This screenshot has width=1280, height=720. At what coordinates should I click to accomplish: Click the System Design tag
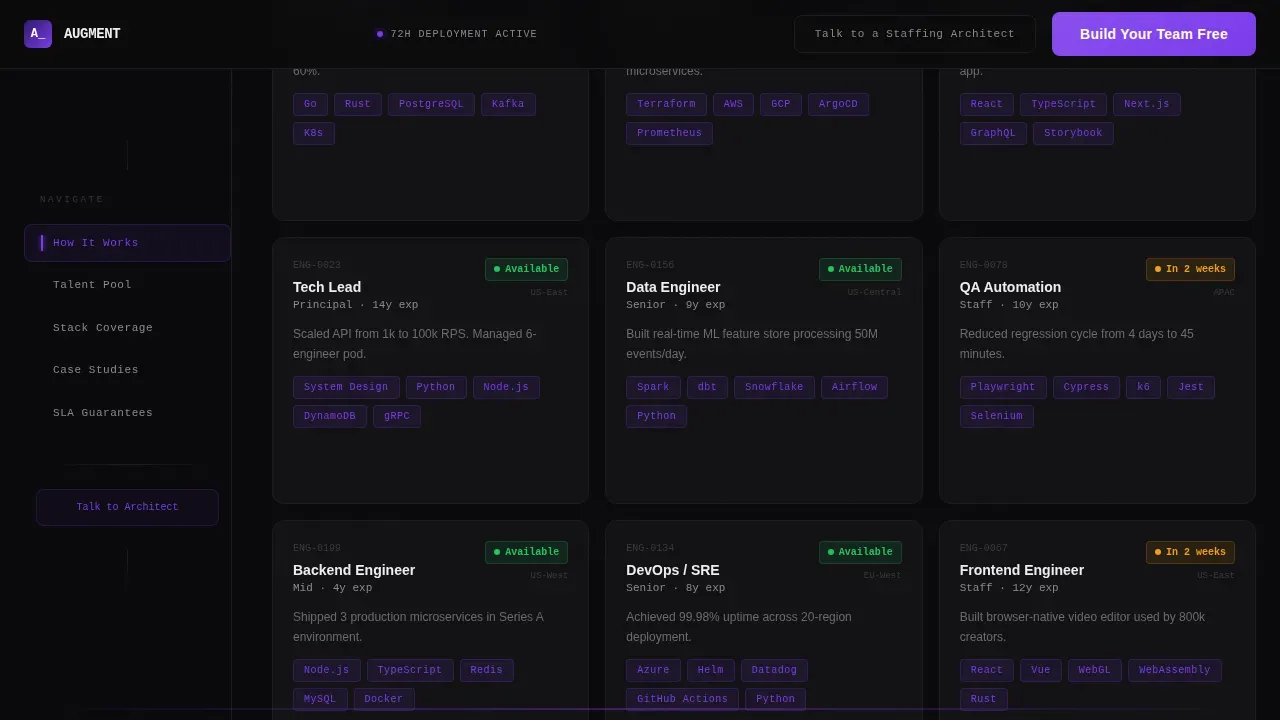pyautogui.click(x=346, y=388)
